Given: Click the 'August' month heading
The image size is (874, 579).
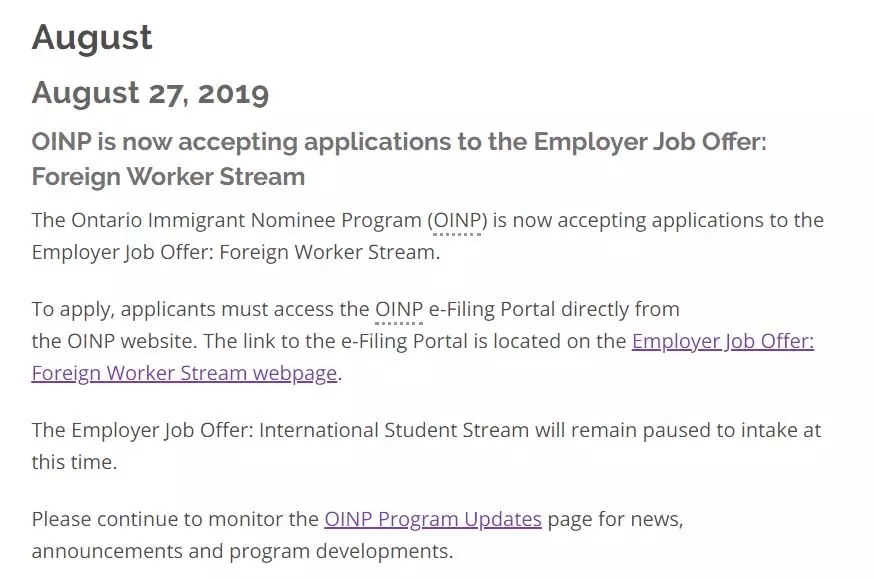Looking at the screenshot, I should 92,38.
